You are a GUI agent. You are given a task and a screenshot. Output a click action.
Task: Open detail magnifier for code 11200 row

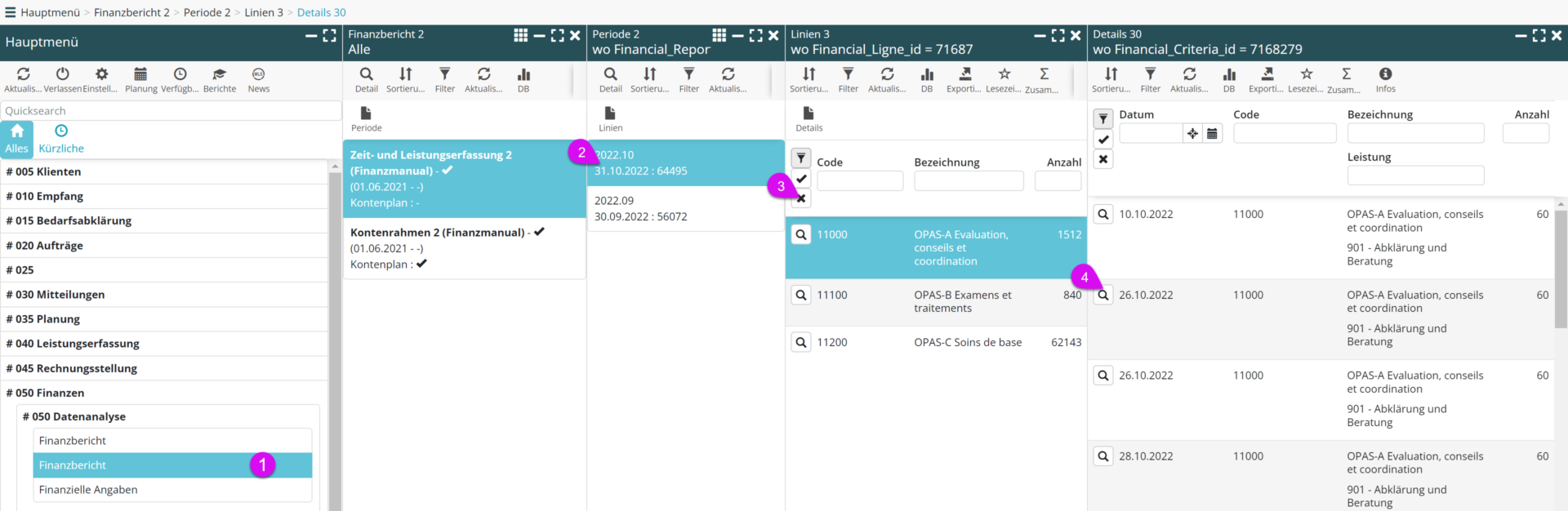tap(801, 343)
